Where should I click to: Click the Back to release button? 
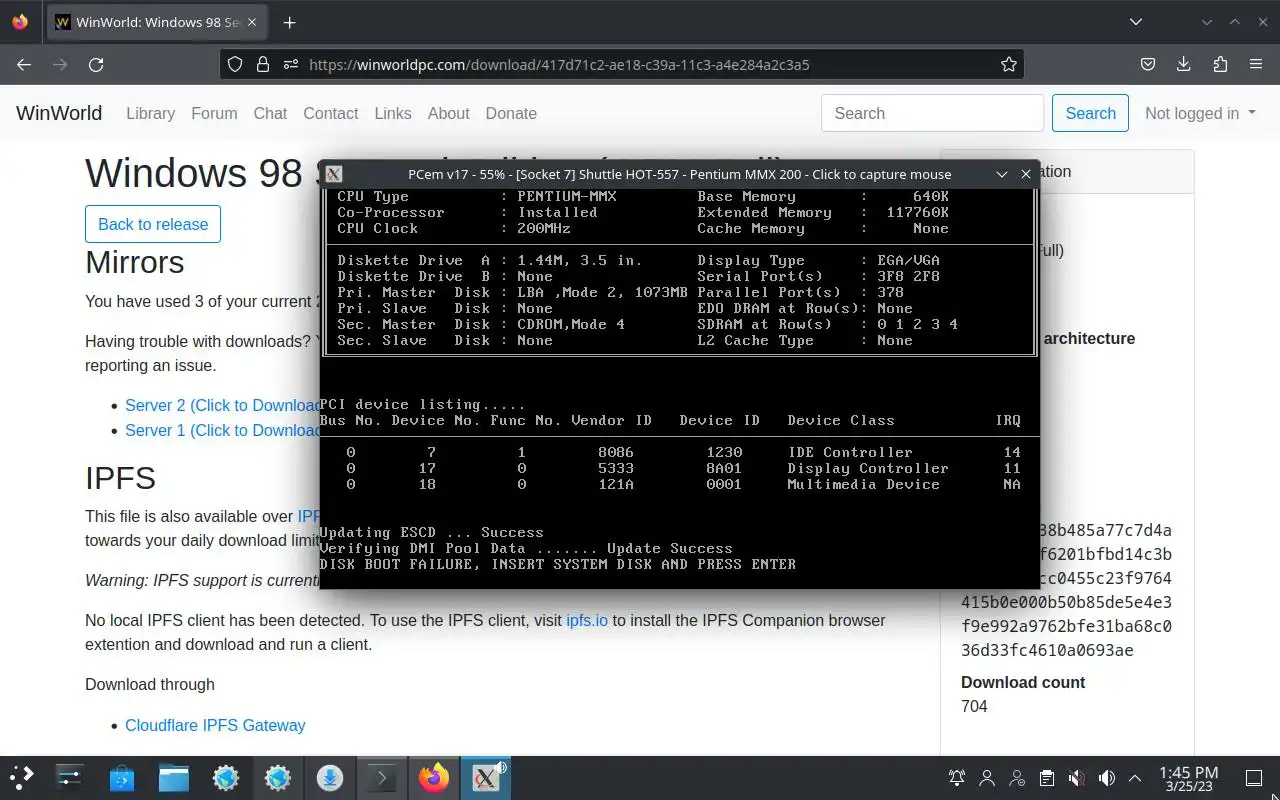coord(153,224)
